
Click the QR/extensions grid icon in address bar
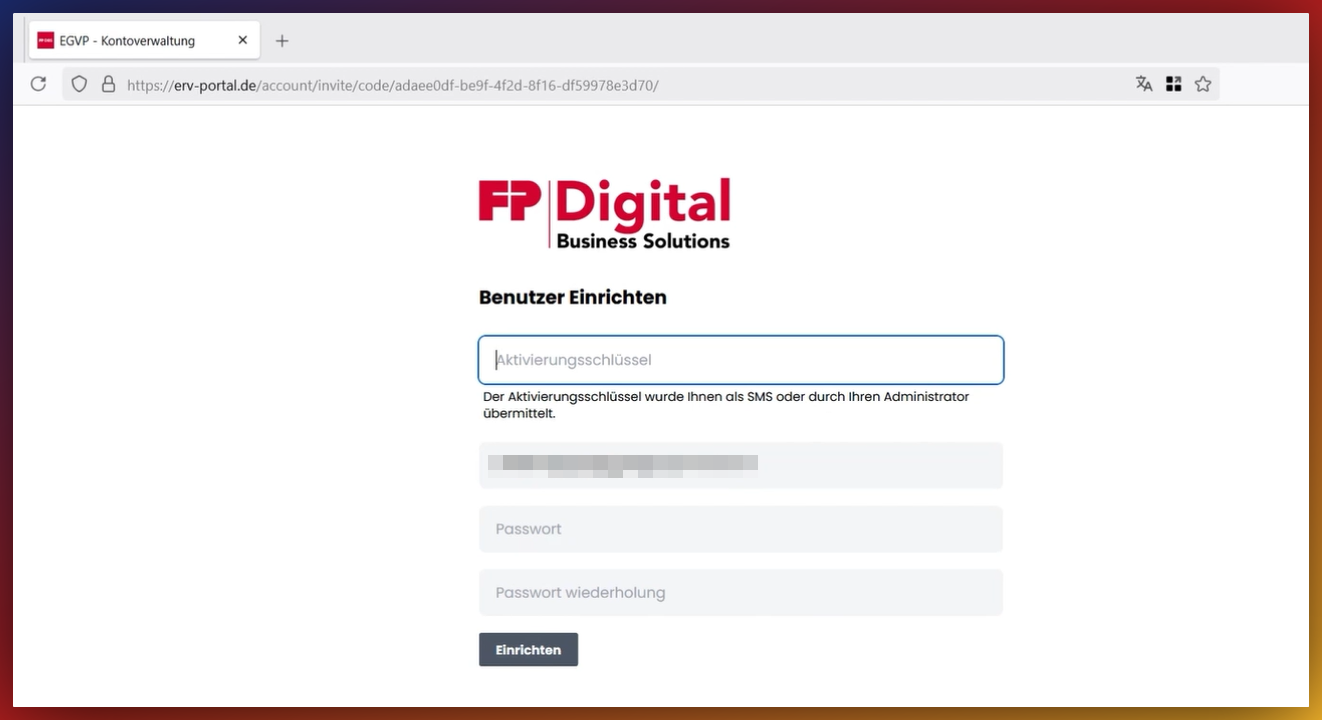tap(1174, 84)
